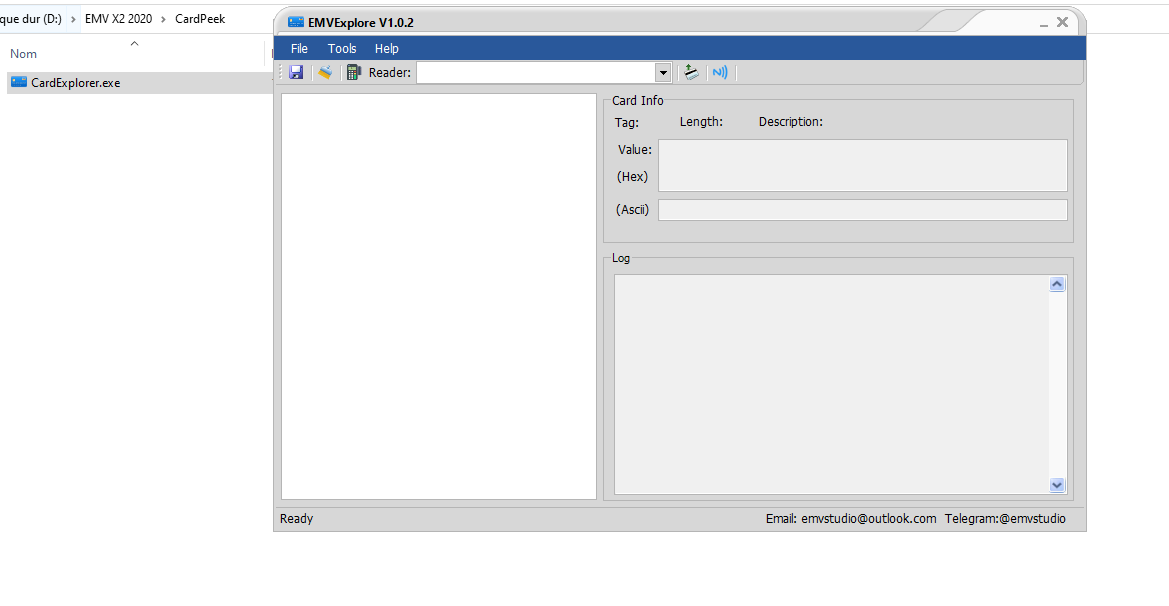This screenshot has height=606, width=1169.
Task: Click the Nom column header in Explorer
Action: tap(23, 54)
